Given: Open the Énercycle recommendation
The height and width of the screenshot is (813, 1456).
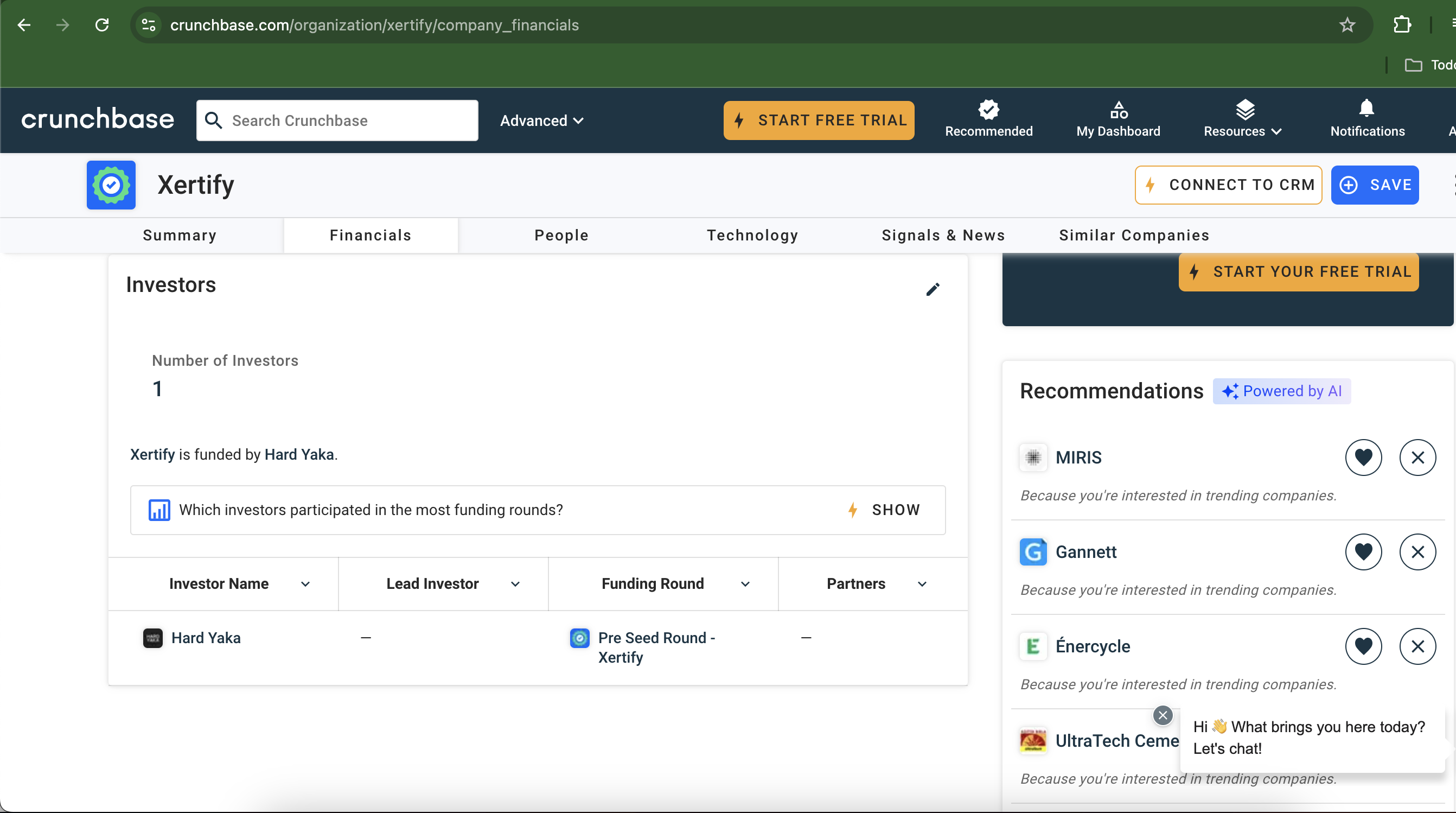Looking at the screenshot, I should click(1093, 646).
